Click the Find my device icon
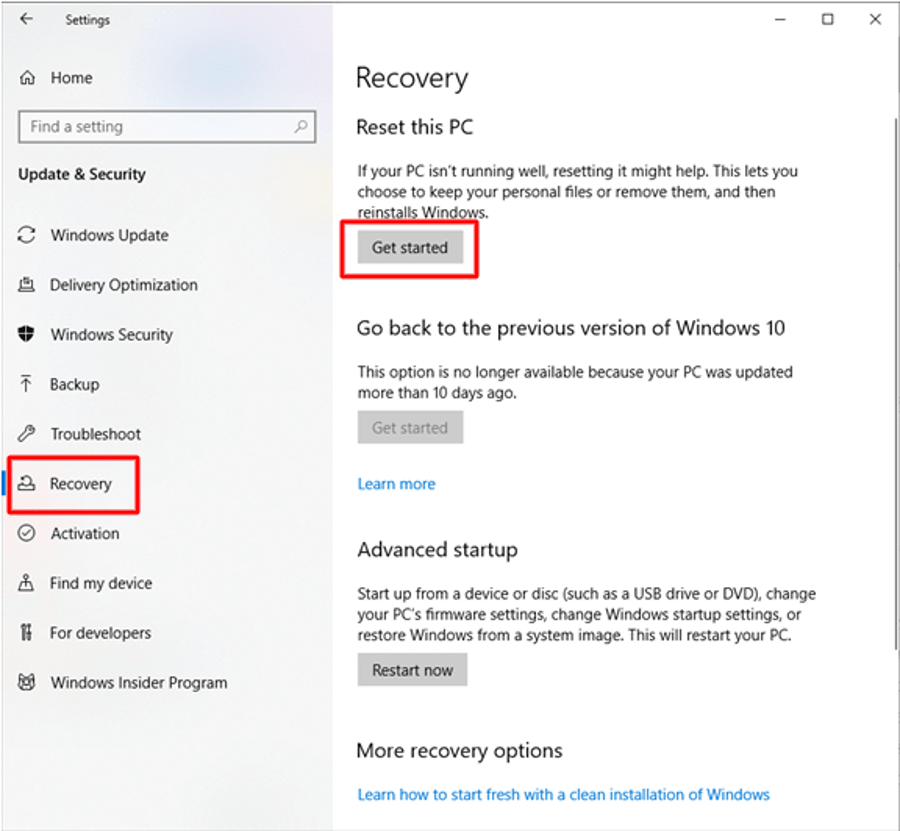The height and width of the screenshot is (831, 900). [26, 583]
